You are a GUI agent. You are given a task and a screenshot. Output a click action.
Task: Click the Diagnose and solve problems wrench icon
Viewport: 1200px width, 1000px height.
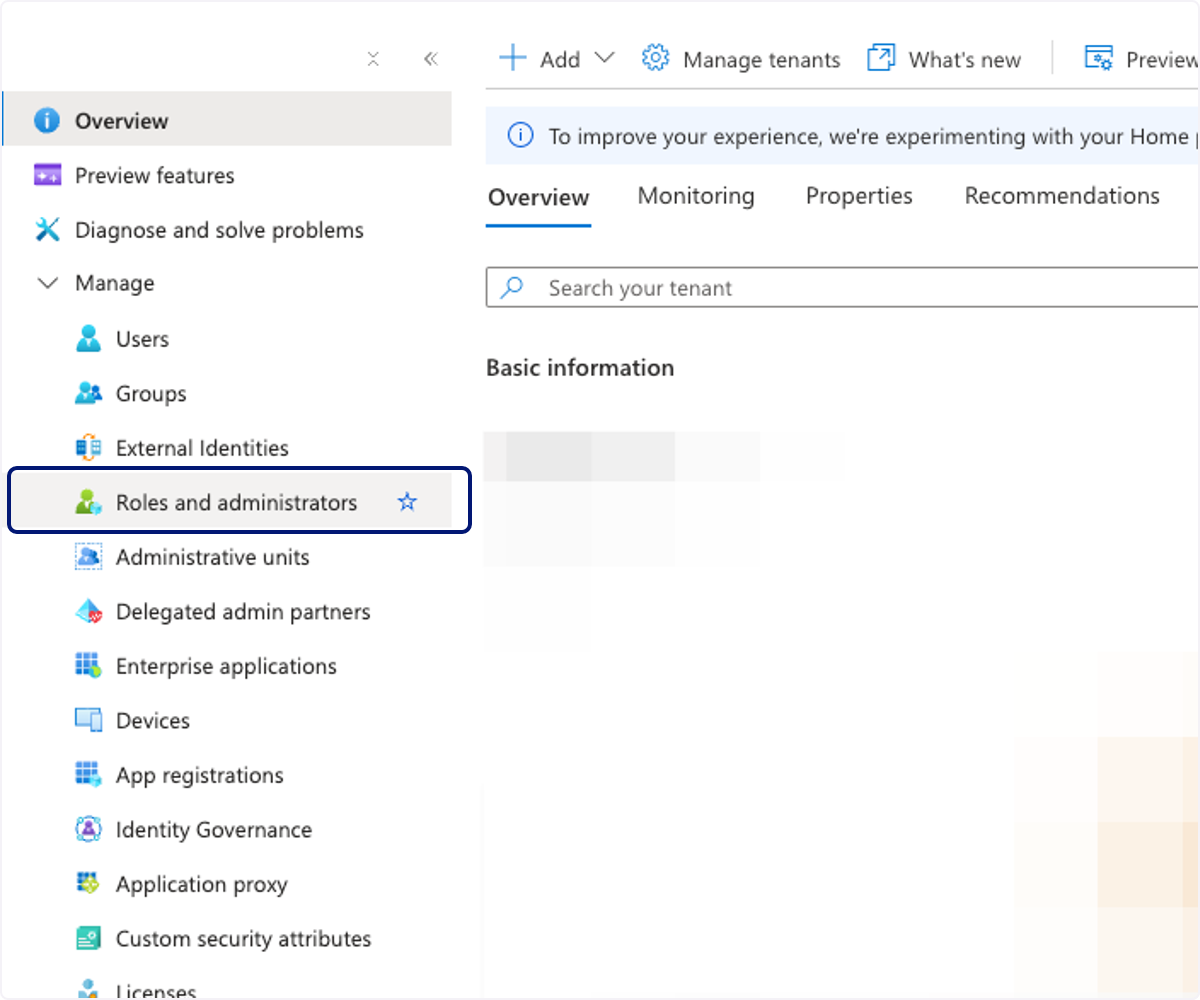47,230
